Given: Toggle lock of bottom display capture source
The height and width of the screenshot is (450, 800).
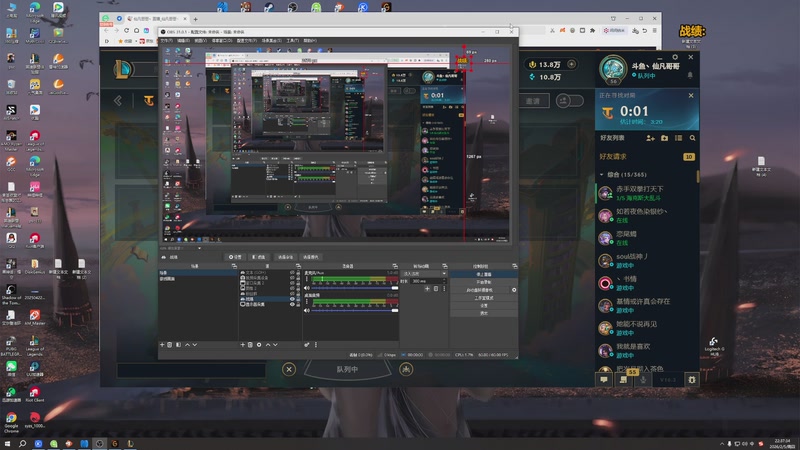Looking at the screenshot, I should tap(298, 304).
